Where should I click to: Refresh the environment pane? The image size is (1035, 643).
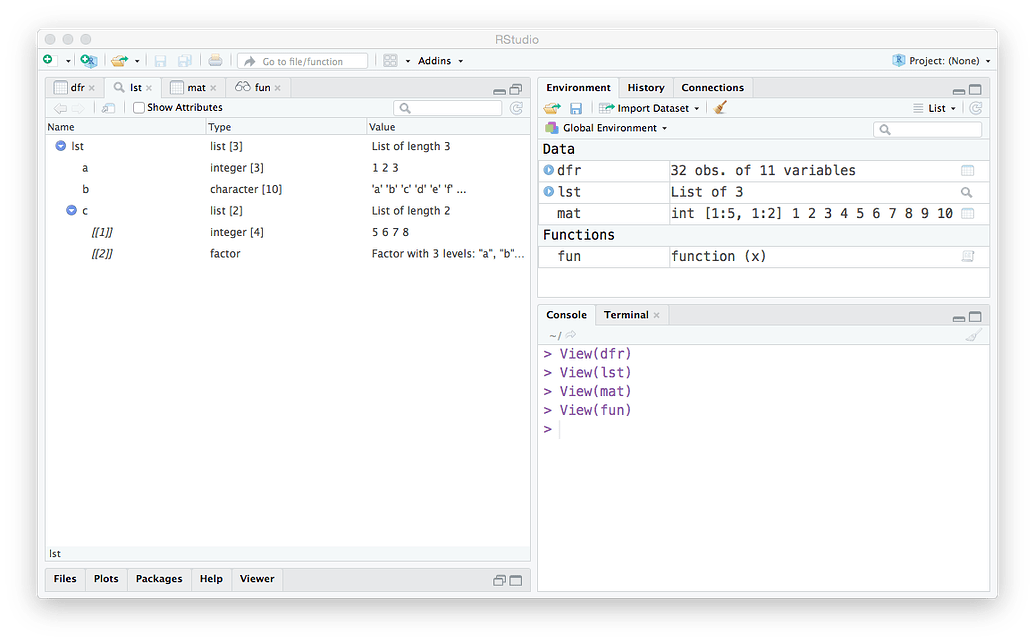coord(976,108)
